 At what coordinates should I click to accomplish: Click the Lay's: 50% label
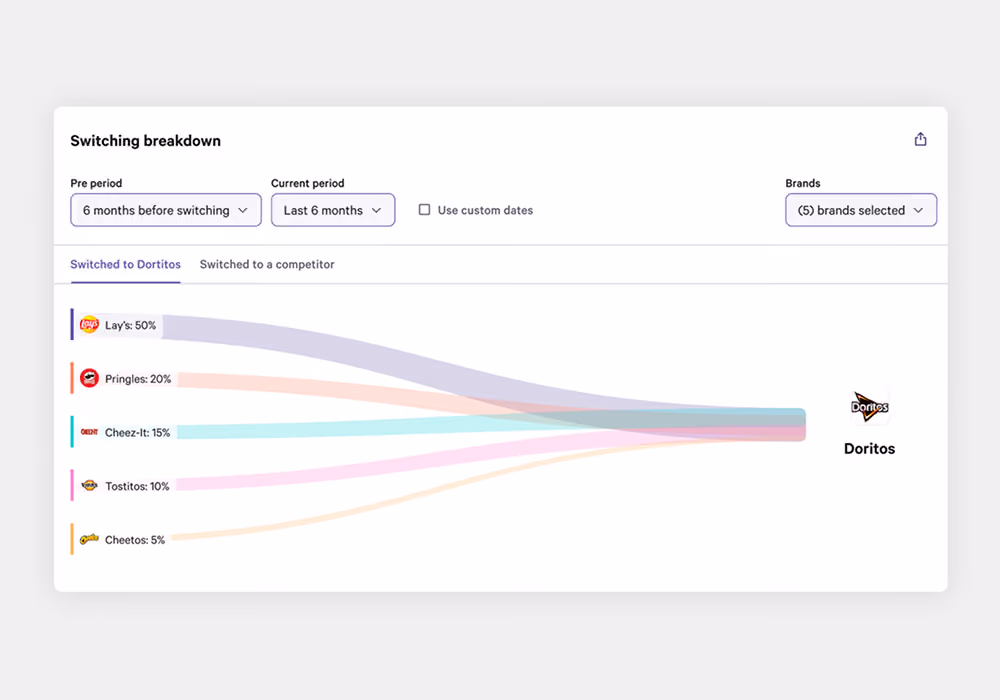point(130,325)
